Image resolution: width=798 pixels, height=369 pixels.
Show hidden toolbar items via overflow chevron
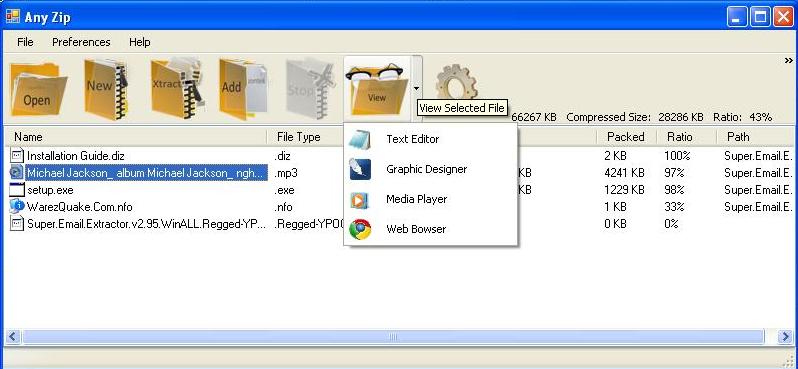[789, 61]
